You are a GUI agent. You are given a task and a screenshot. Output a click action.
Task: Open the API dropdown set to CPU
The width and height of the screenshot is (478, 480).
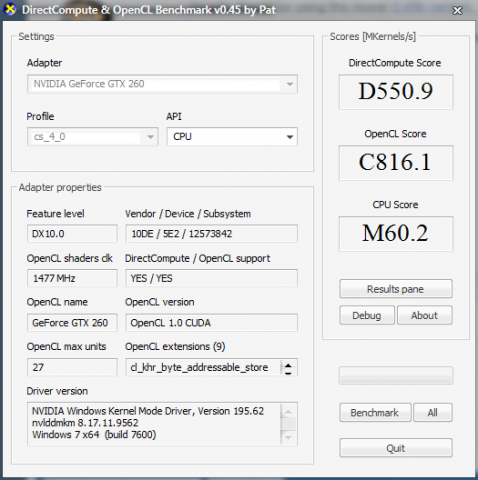(232, 137)
